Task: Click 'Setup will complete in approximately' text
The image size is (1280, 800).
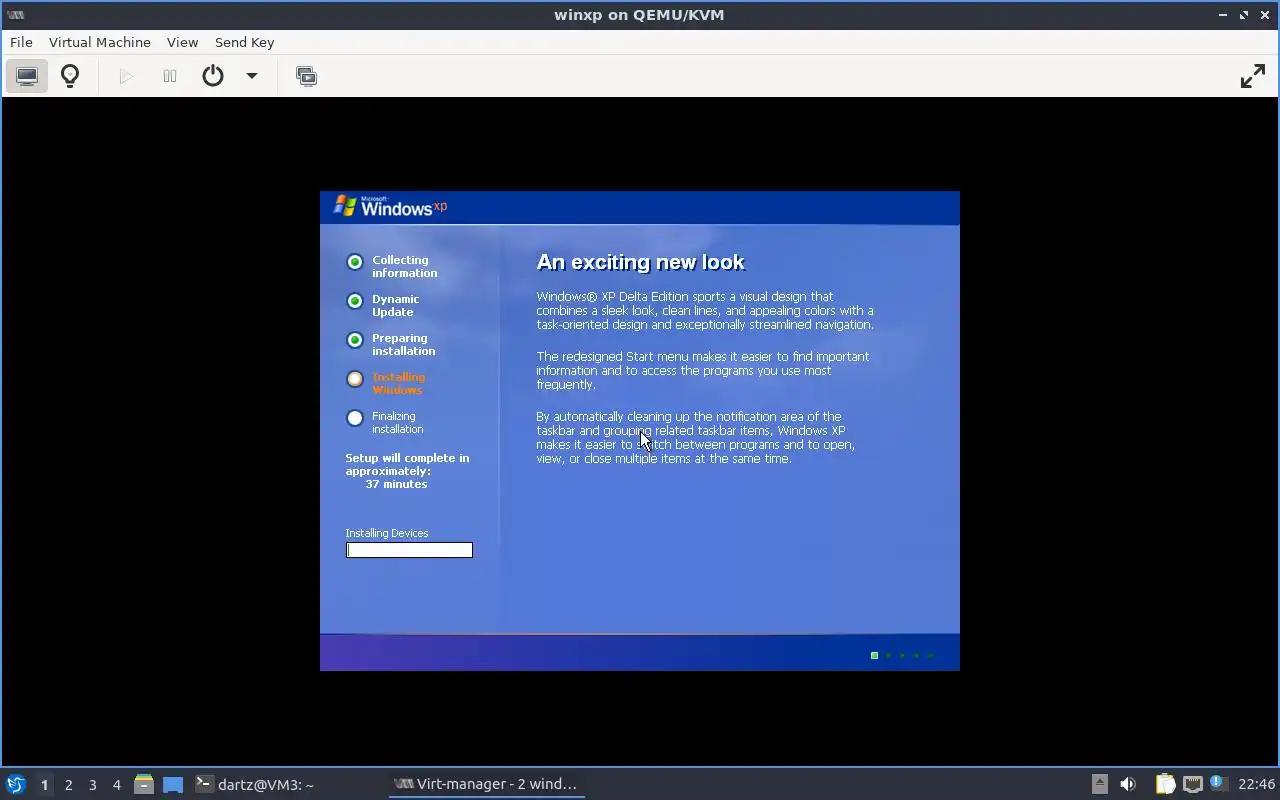Action: [407, 464]
